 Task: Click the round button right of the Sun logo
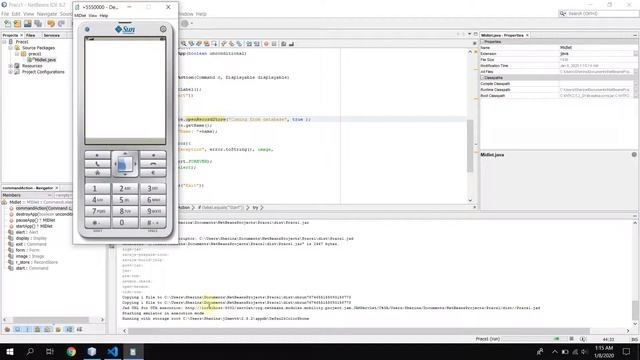163,29
